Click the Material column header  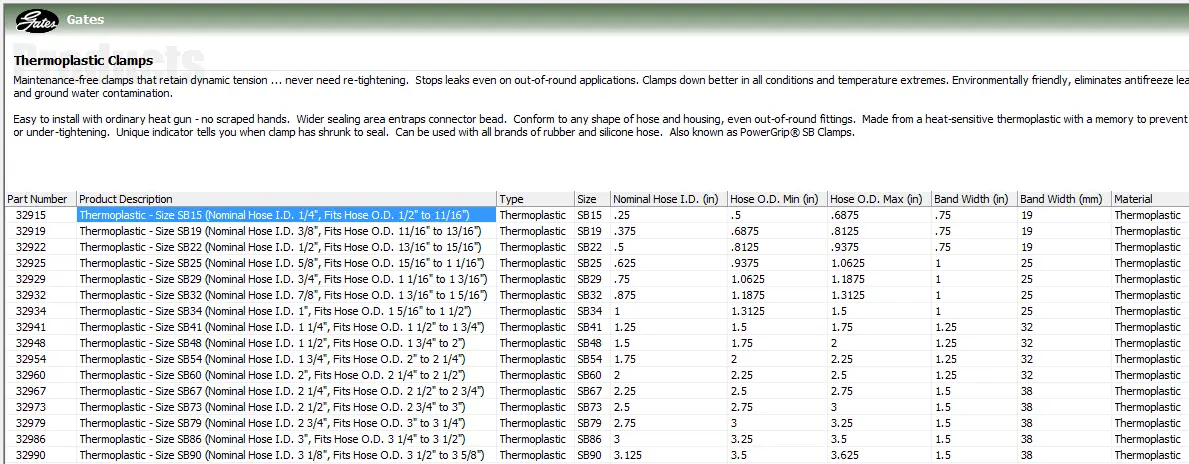point(1150,199)
